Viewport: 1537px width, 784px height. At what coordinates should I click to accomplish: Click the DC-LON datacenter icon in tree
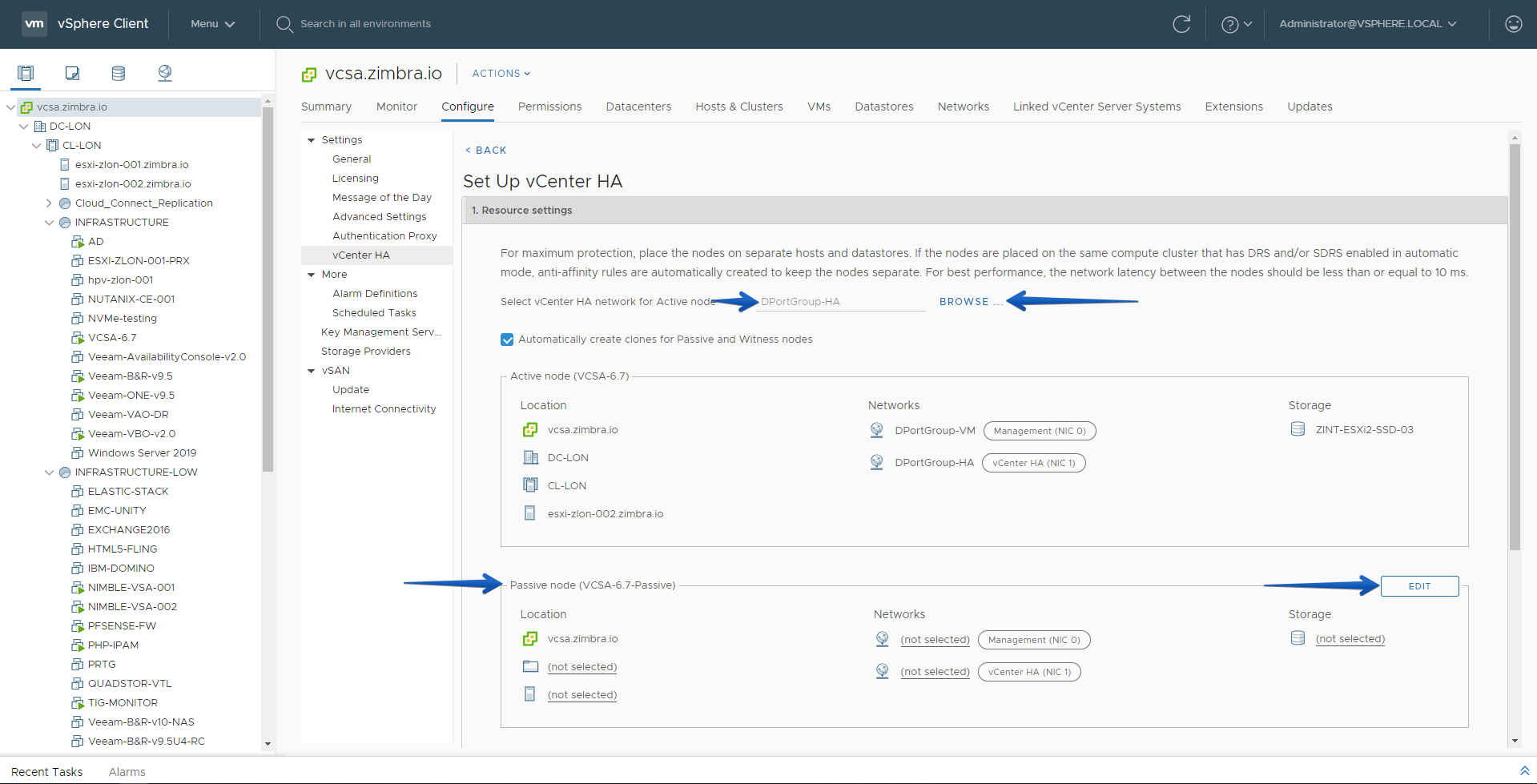point(39,126)
